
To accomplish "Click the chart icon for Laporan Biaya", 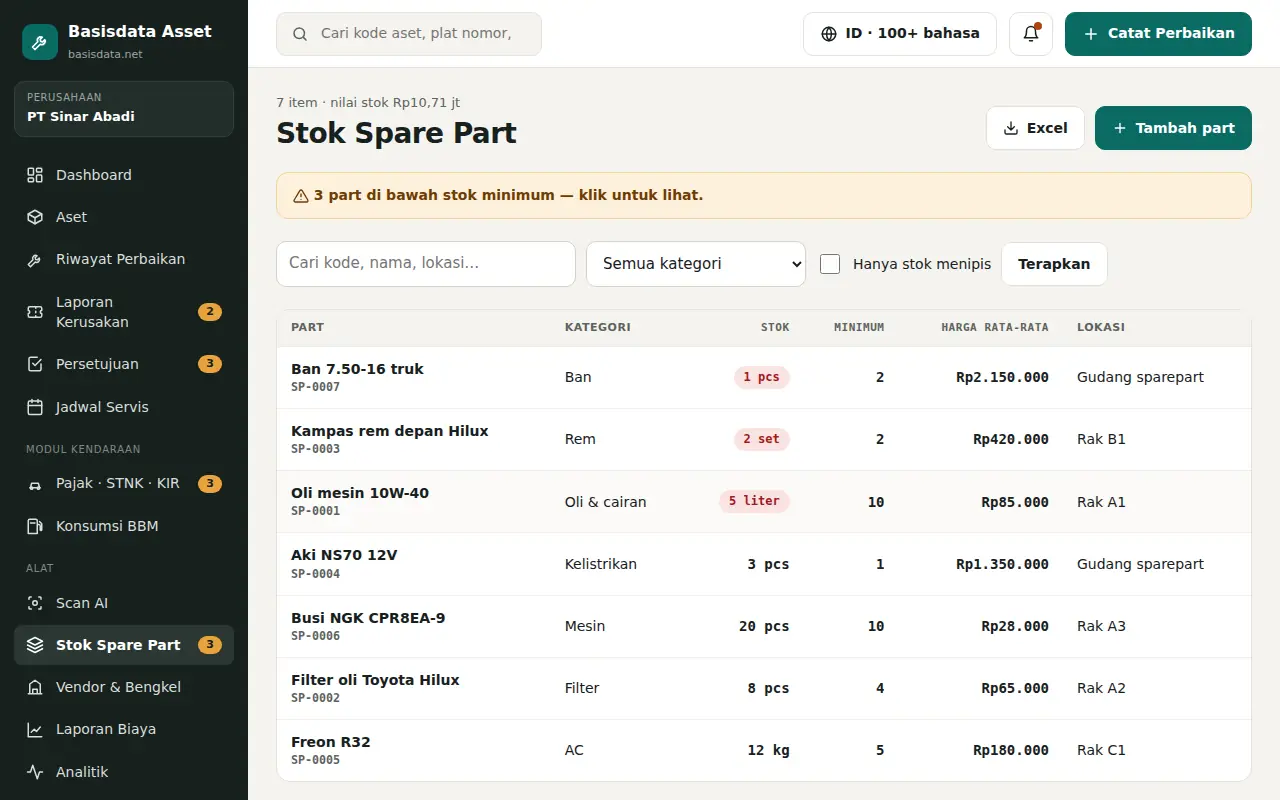I will tap(35, 729).
